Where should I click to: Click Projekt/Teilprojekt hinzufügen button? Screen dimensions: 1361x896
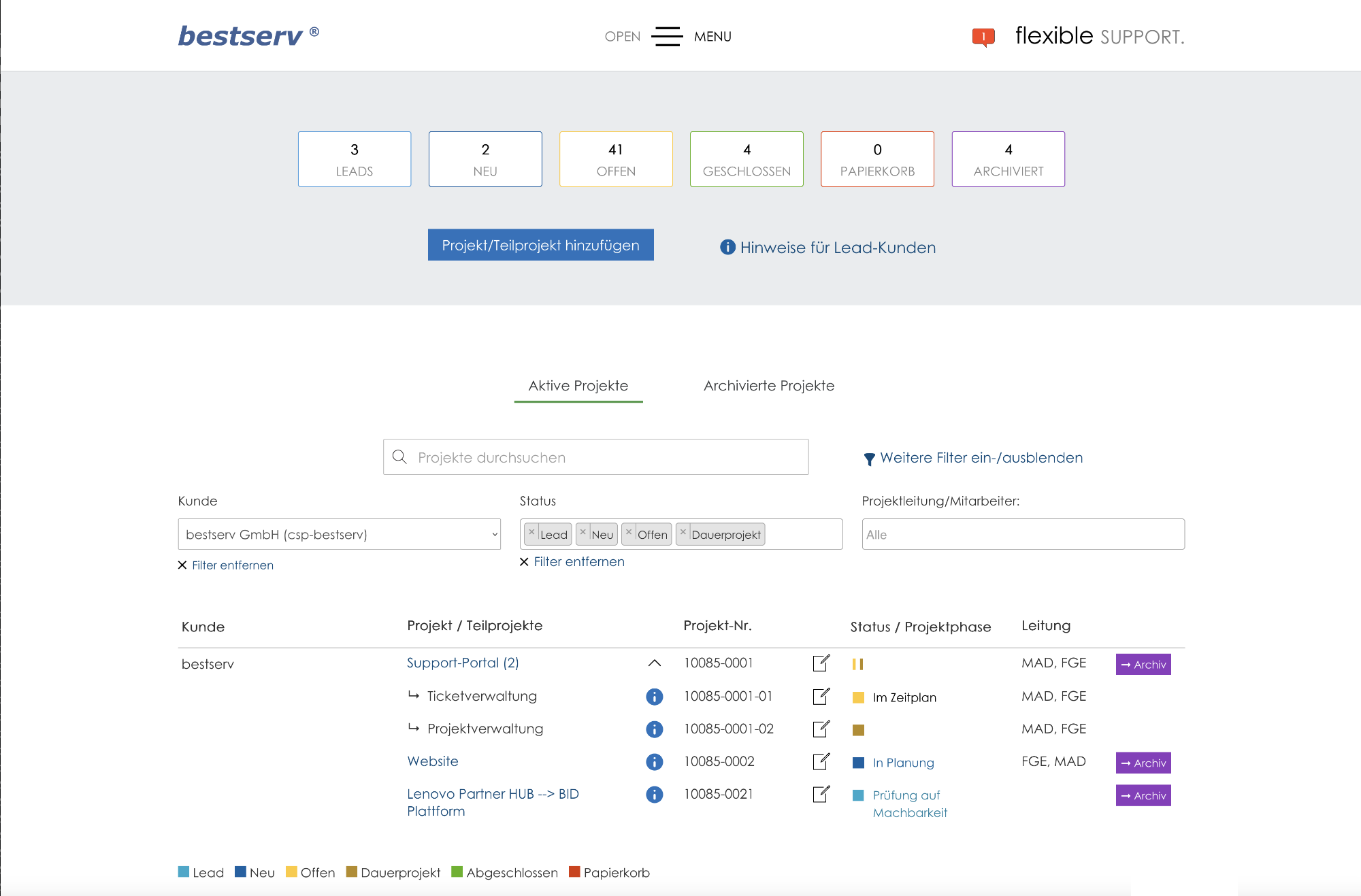541,245
